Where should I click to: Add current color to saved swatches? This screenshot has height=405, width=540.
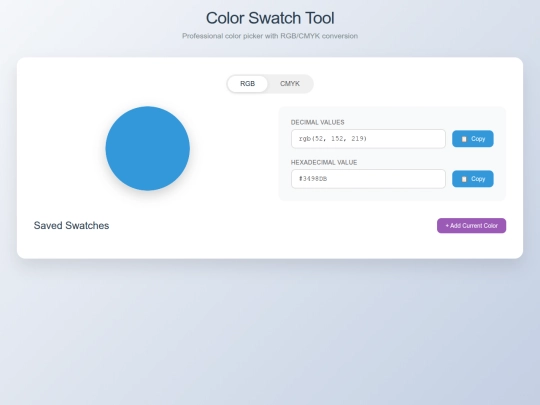[x=471, y=226]
